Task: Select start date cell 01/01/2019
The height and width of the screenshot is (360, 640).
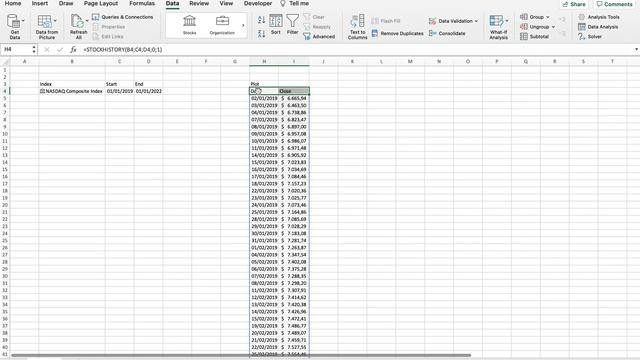Action: coord(120,91)
